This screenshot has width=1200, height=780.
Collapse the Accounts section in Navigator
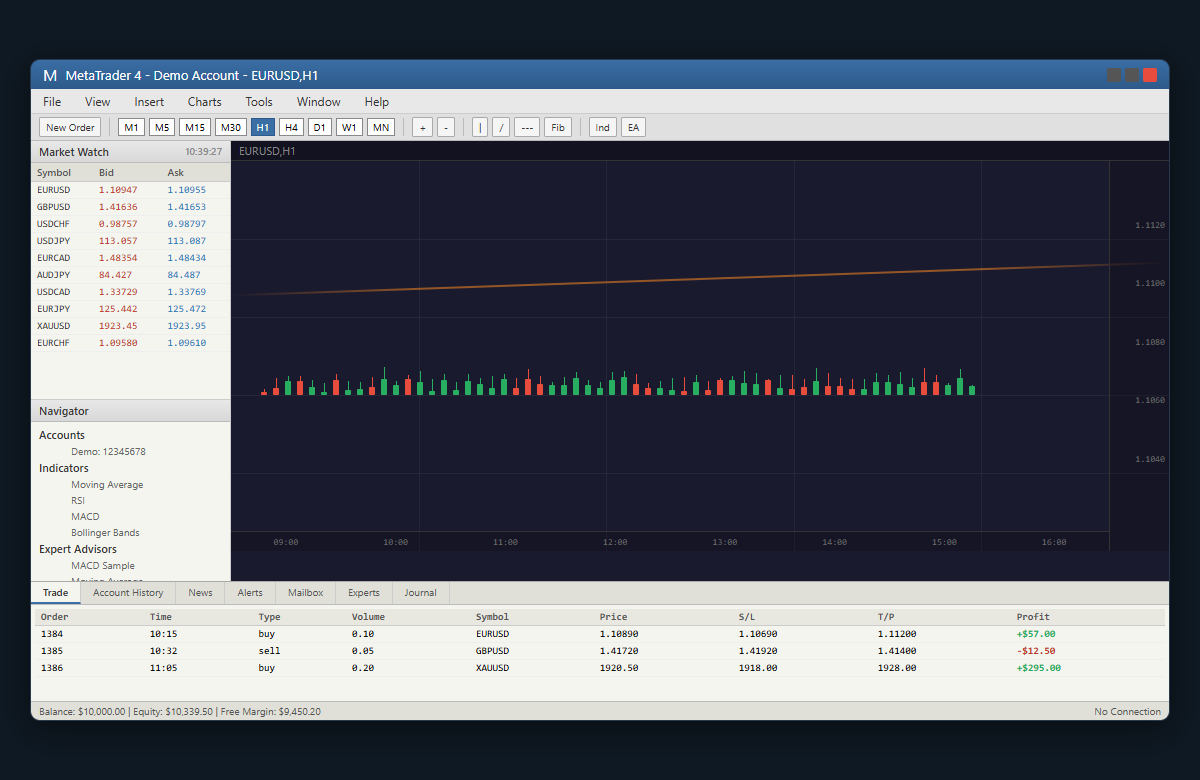coord(61,435)
